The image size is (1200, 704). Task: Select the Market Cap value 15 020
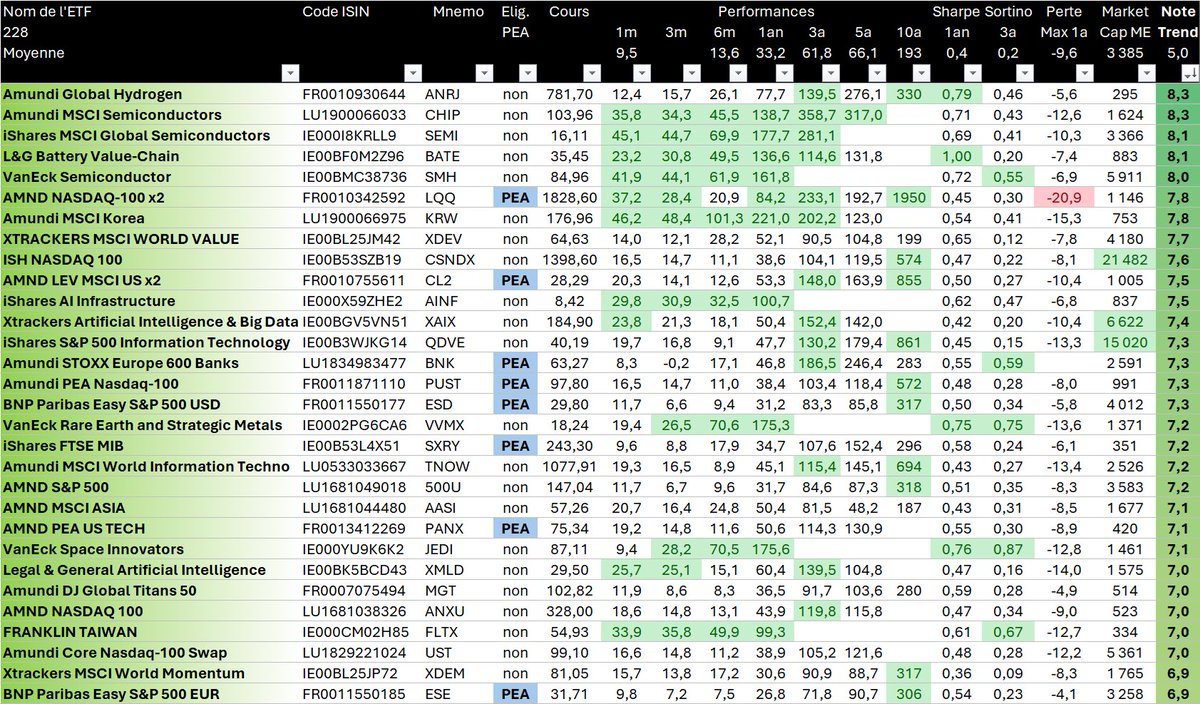(1124, 343)
